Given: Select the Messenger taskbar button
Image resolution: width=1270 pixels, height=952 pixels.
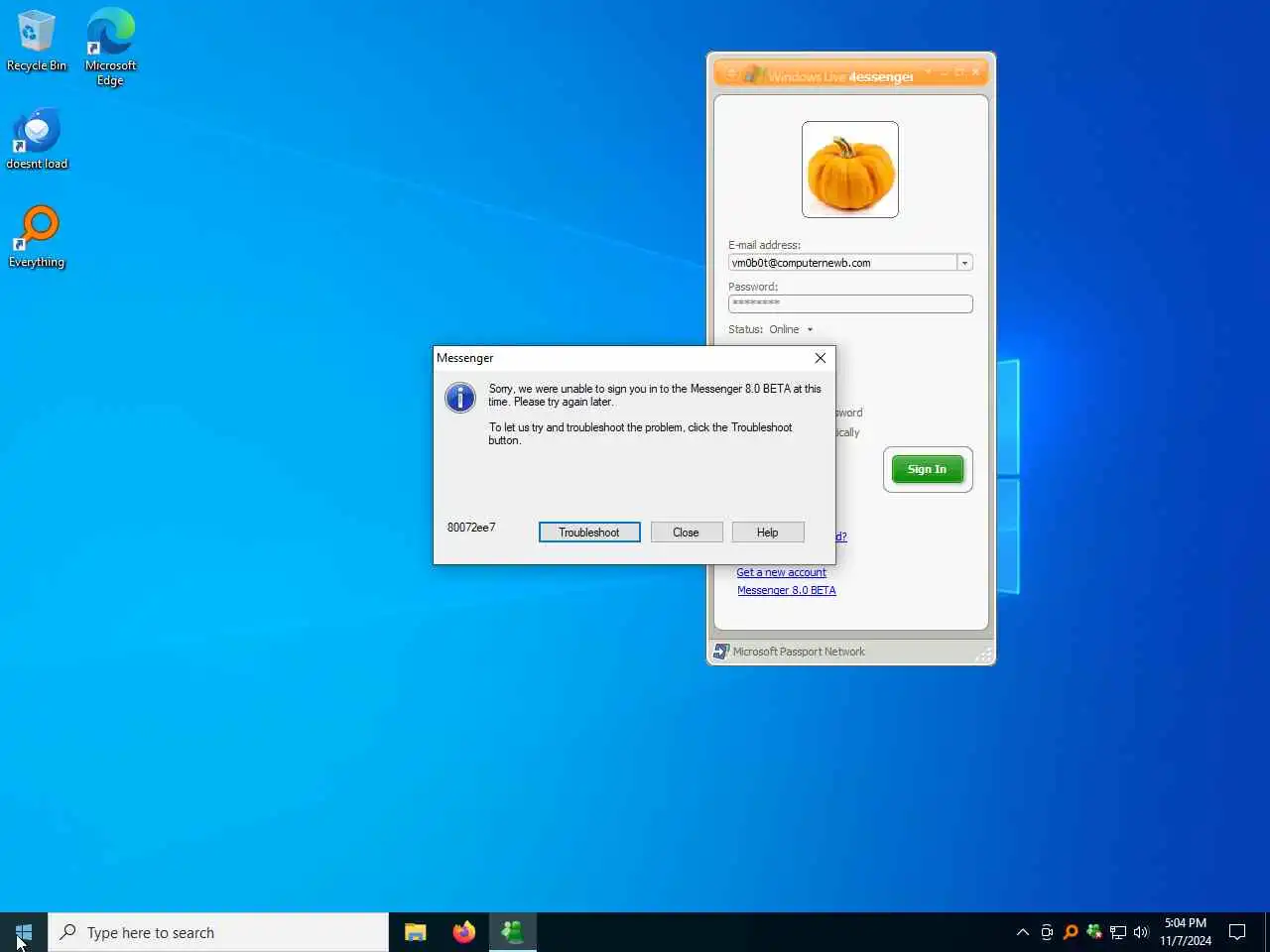Looking at the screenshot, I should (x=512, y=932).
